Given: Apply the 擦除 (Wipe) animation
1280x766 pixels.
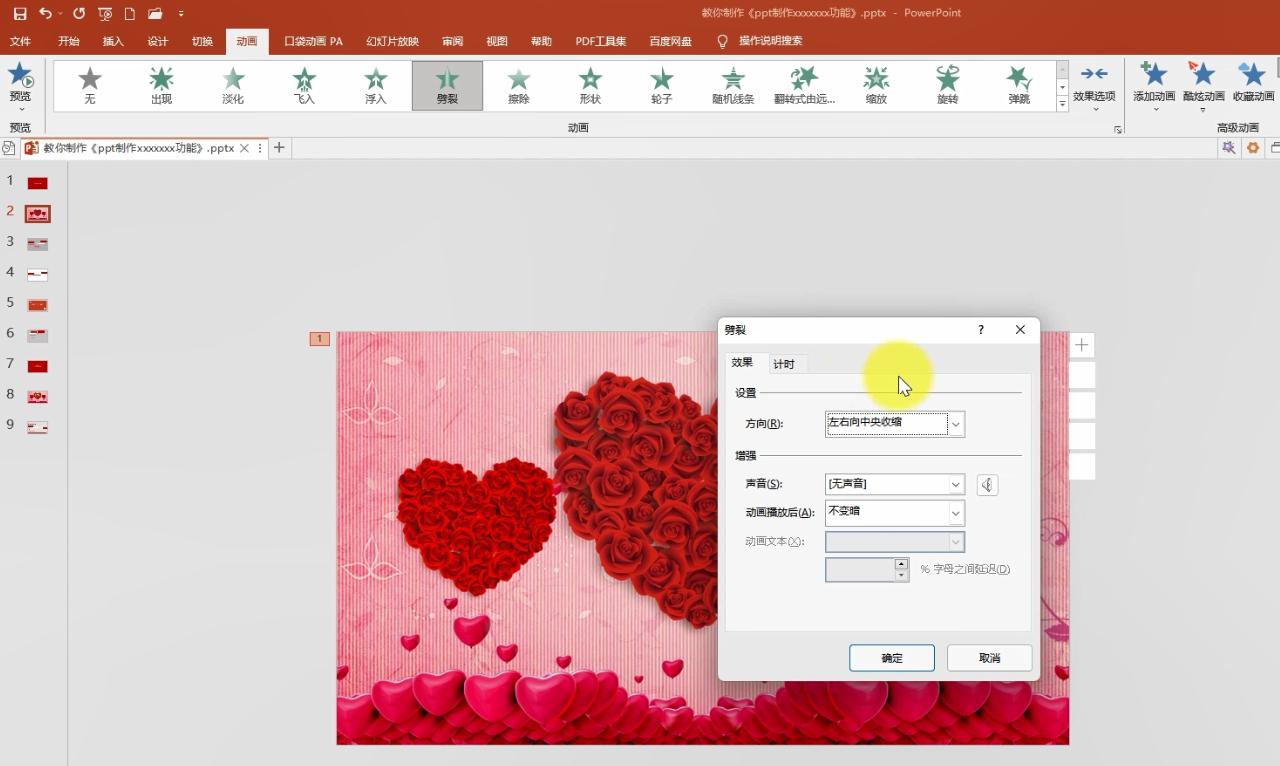Looking at the screenshot, I should (518, 85).
